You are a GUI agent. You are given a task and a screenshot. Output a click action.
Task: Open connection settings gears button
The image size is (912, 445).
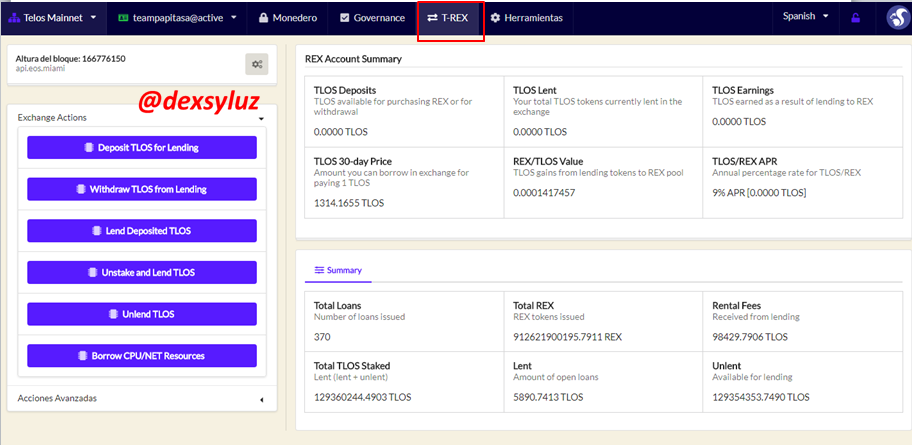[256, 64]
